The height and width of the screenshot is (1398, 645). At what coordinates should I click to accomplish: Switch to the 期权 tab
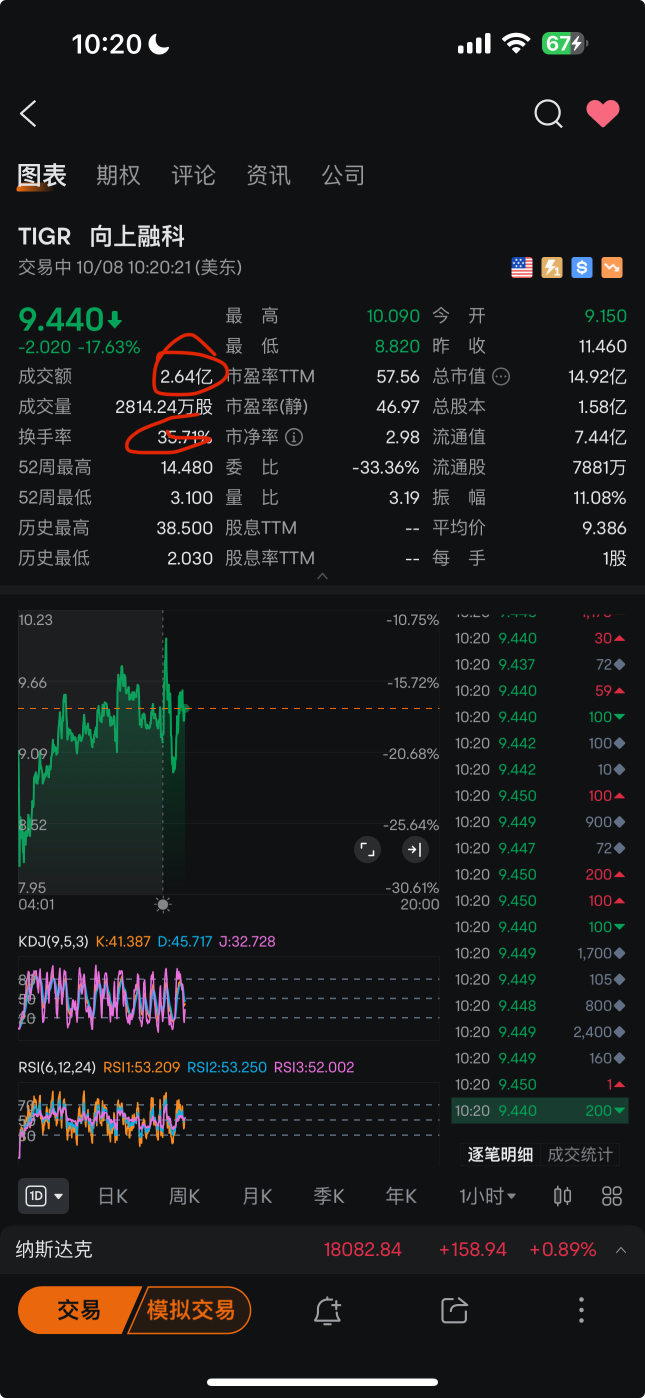[118, 175]
